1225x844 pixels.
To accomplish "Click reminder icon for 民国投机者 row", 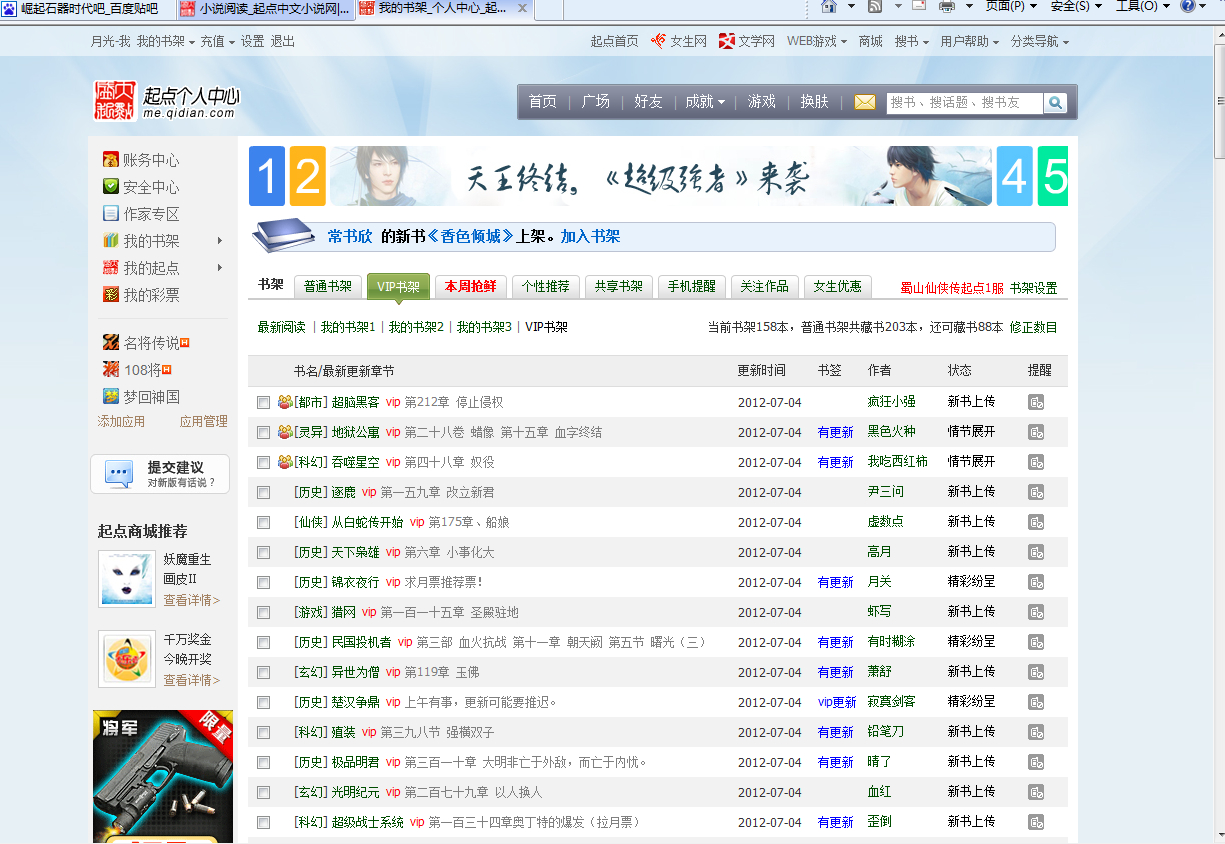I will [1036, 642].
